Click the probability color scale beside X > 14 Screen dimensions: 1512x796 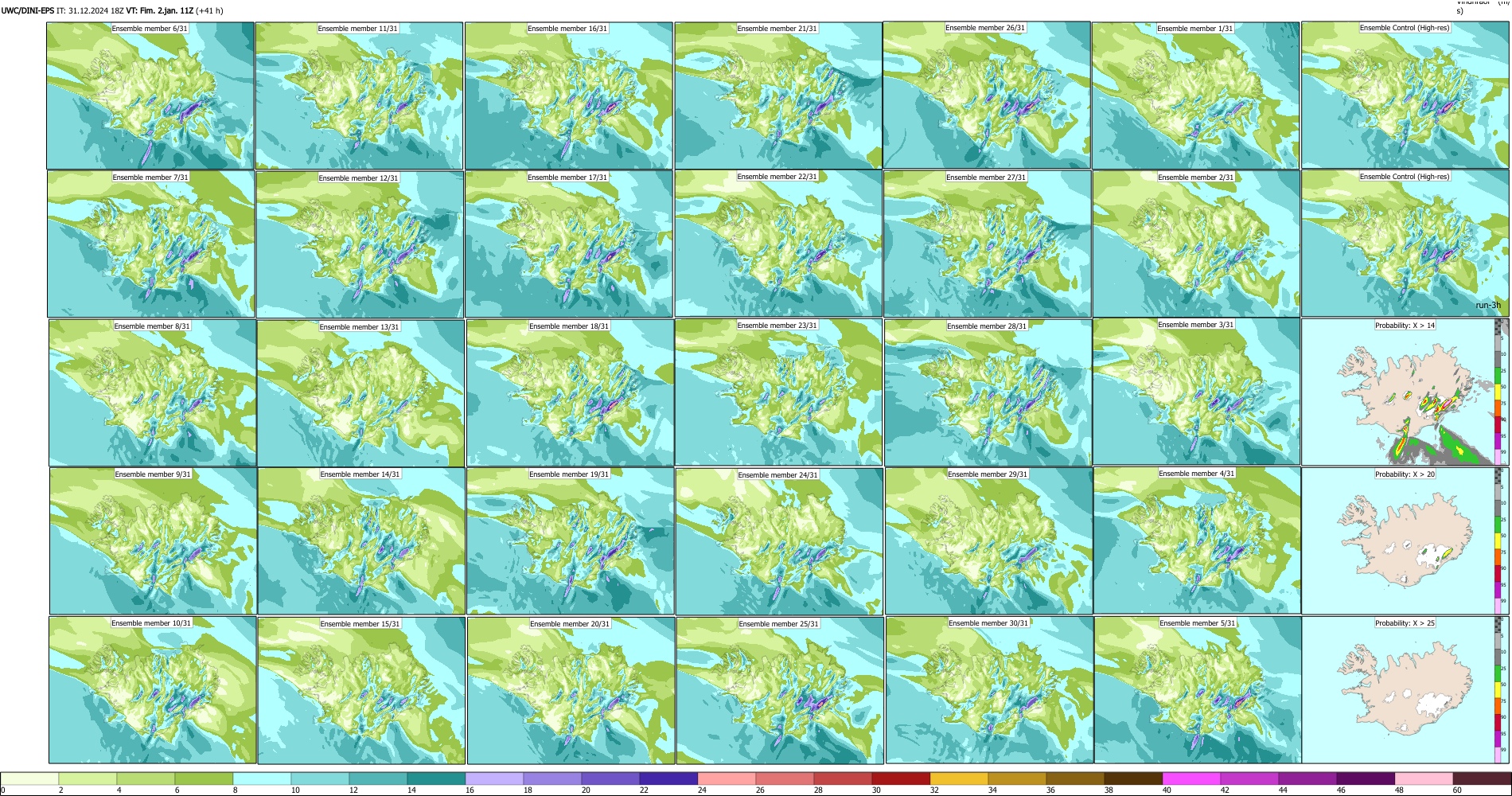coord(1498,392)
